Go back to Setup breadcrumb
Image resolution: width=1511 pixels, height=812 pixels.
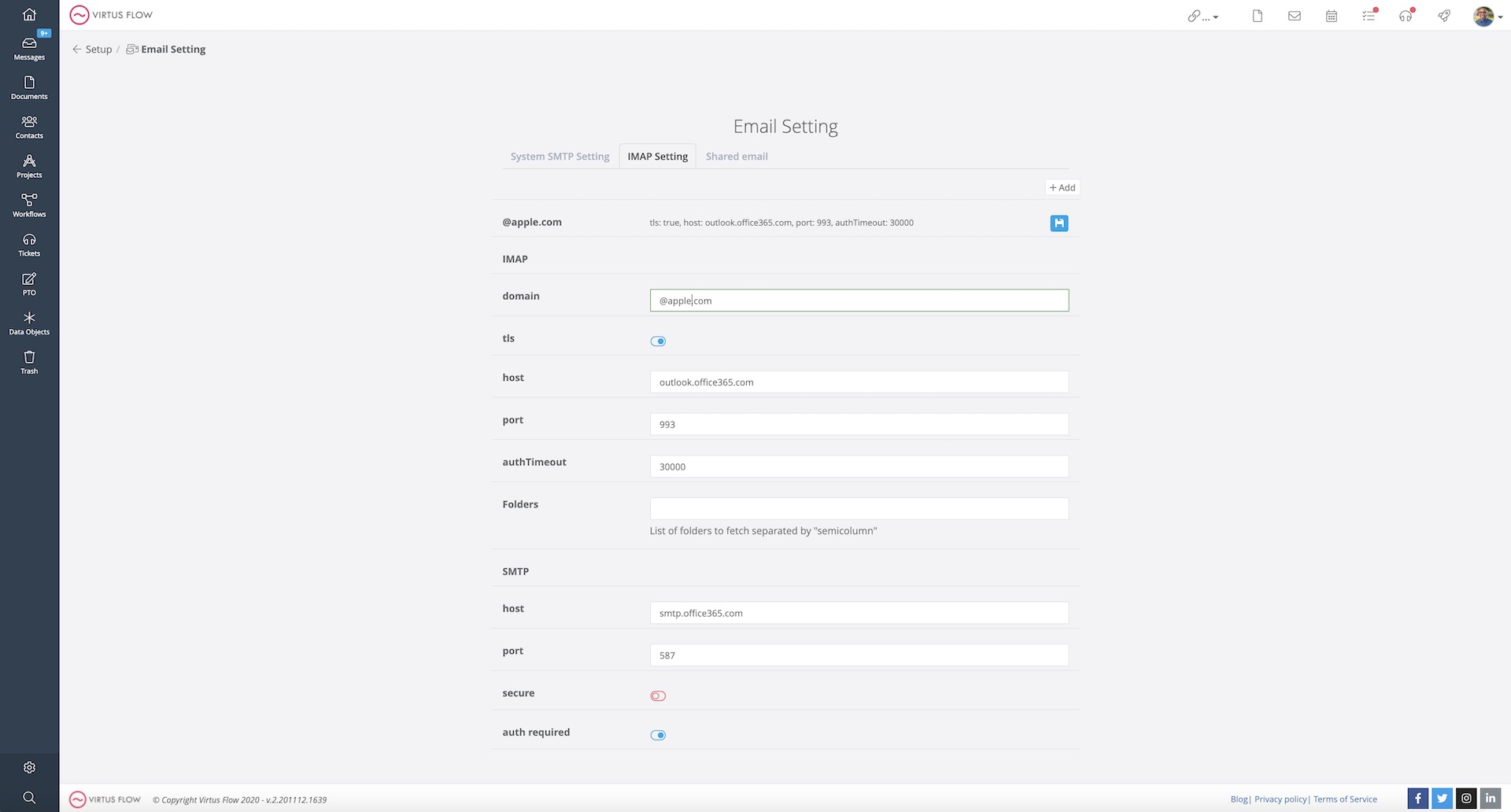[x=92, y=49]
